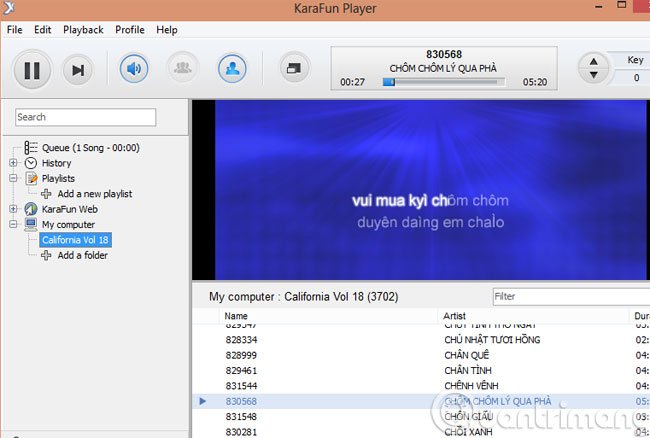Screen dimensions: 650x438
Task: Raise key with the up arrow
Action: 594,61
